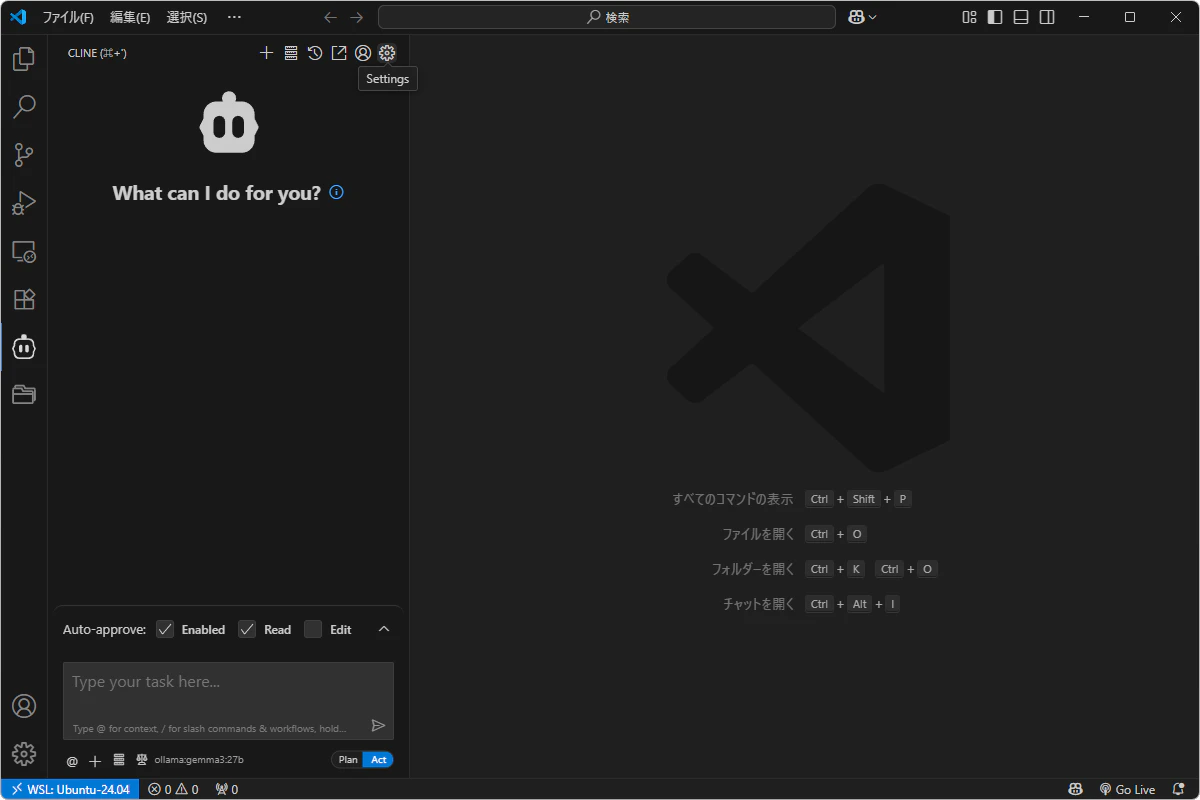Open the Manage gear in activity bar

pyautogui.click(x=24, y=754)
